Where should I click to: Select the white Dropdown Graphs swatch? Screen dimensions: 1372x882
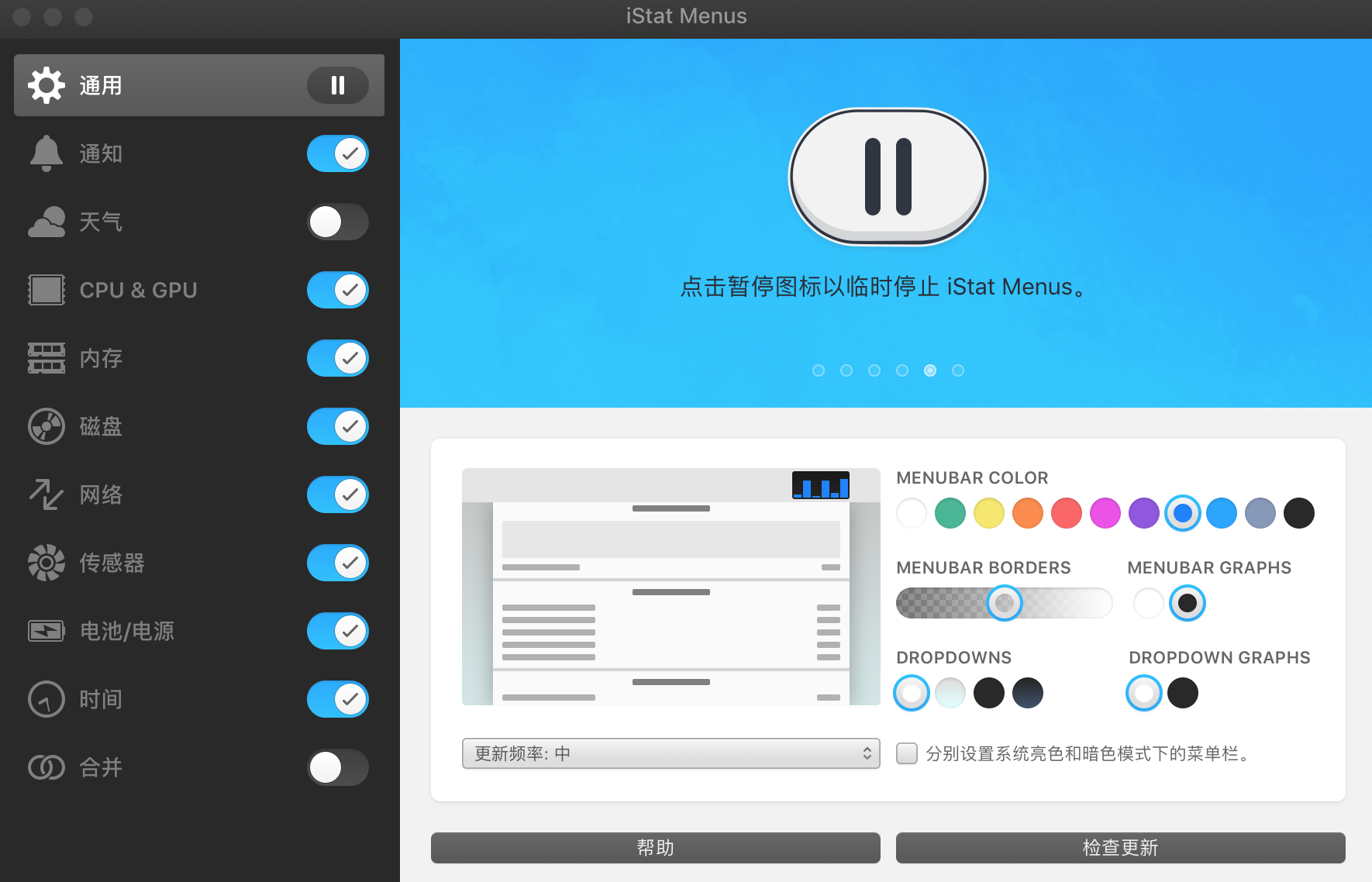pos(1144,693)
